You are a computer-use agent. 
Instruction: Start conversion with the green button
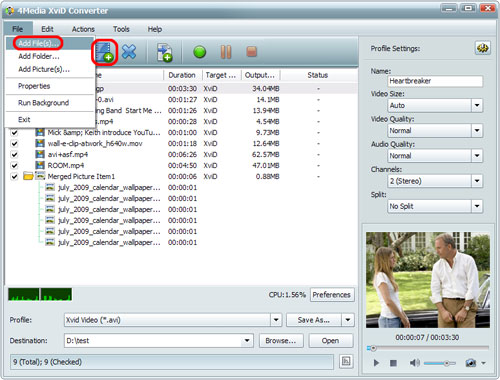pyautogui.click(x=200, y=52)
